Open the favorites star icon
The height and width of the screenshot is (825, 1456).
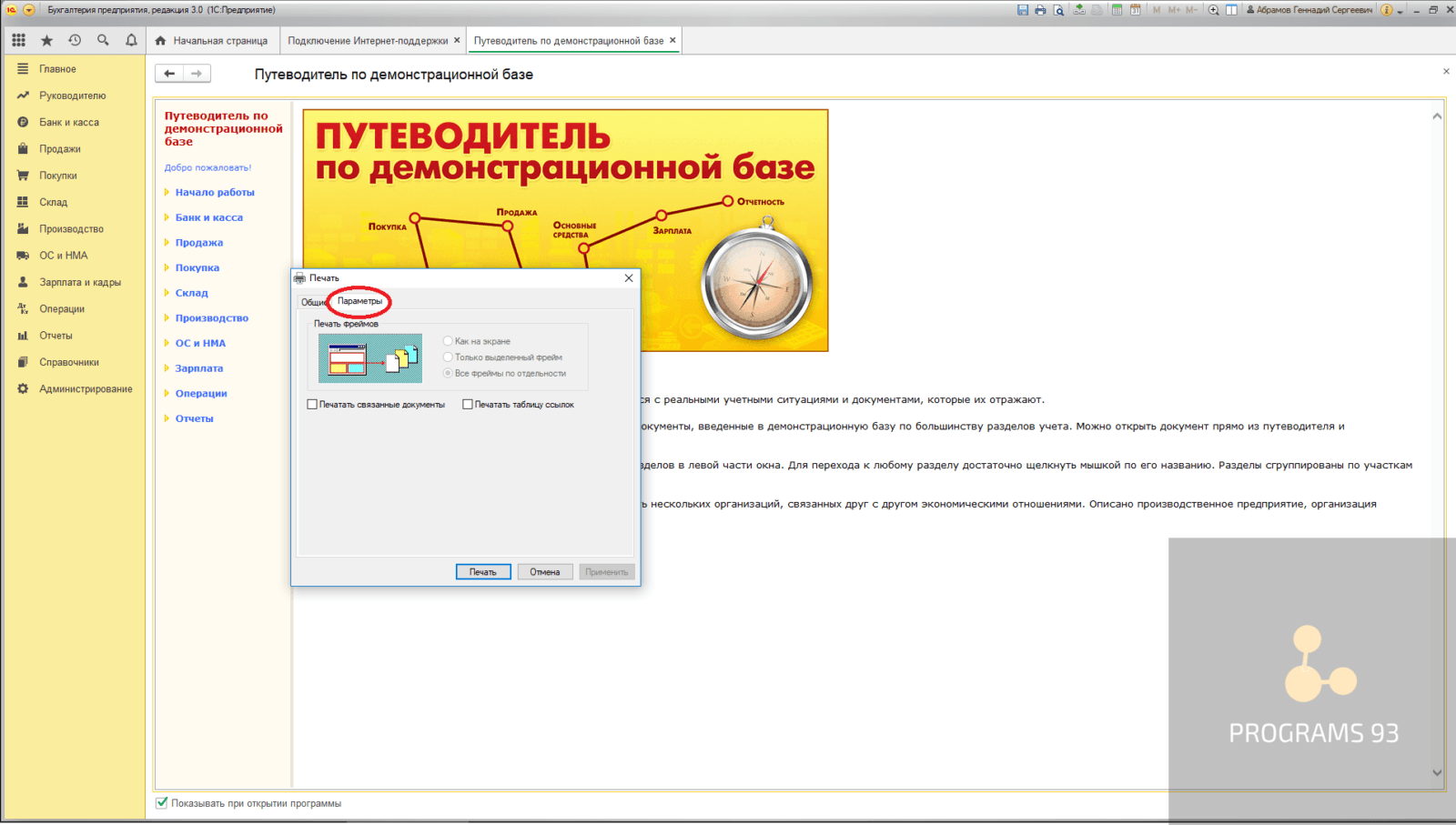tap(46, 39)
